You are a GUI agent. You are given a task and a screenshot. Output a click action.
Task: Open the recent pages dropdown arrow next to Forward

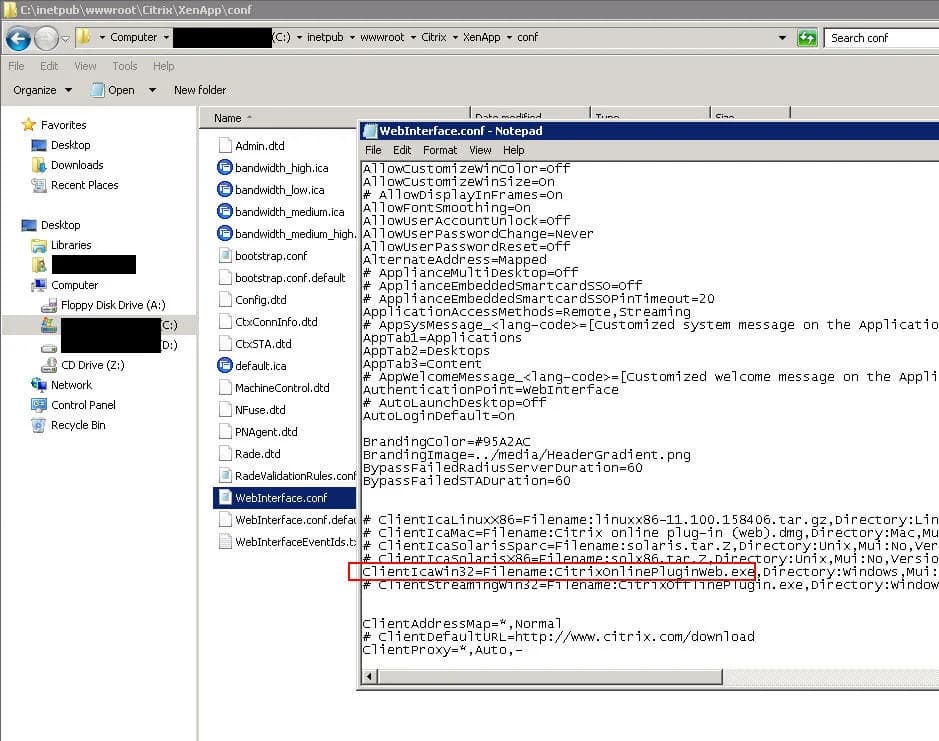point(65,38)
